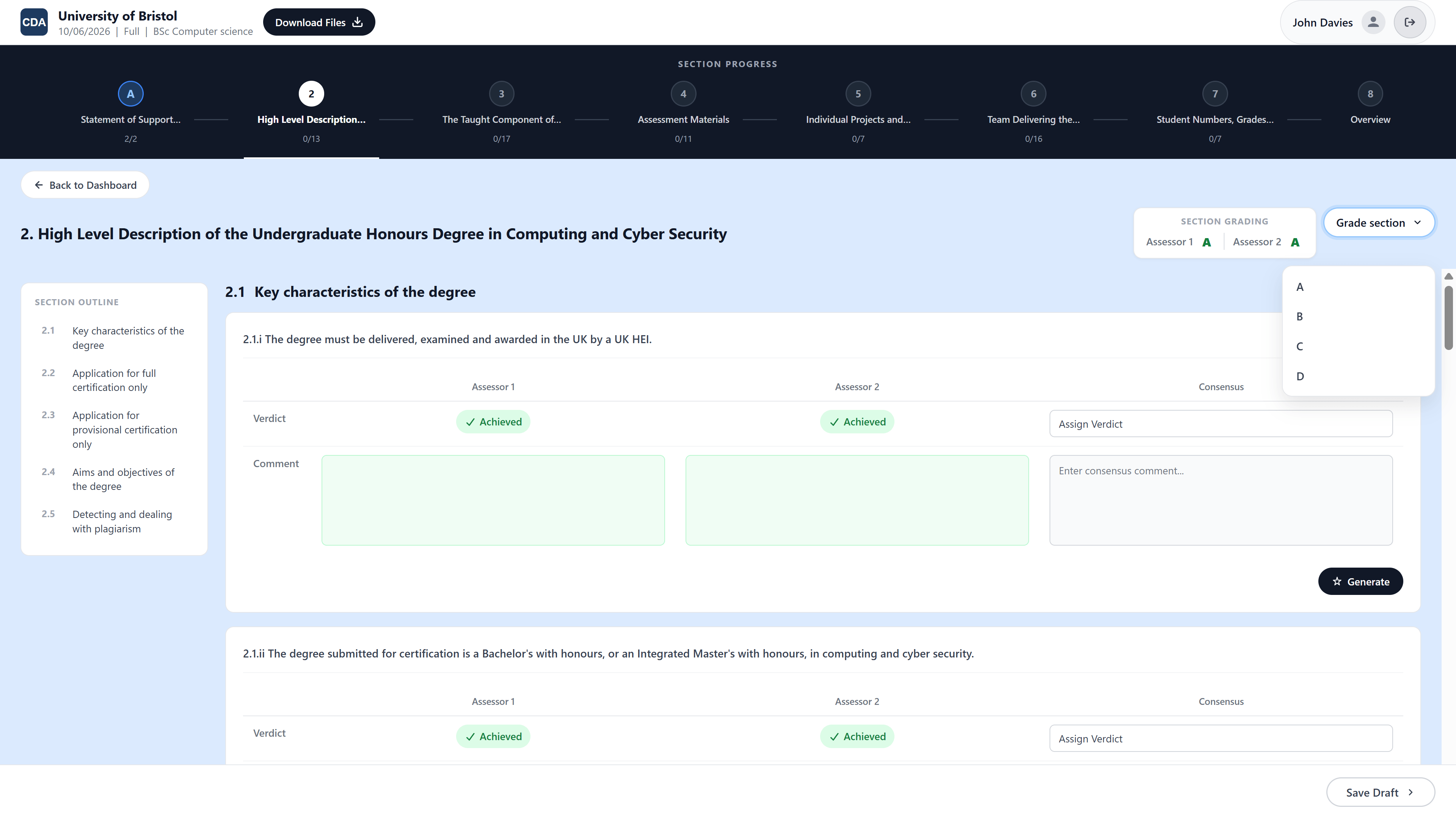Jump to outline item 2.4 Aims and objectives

coord(114,479)
